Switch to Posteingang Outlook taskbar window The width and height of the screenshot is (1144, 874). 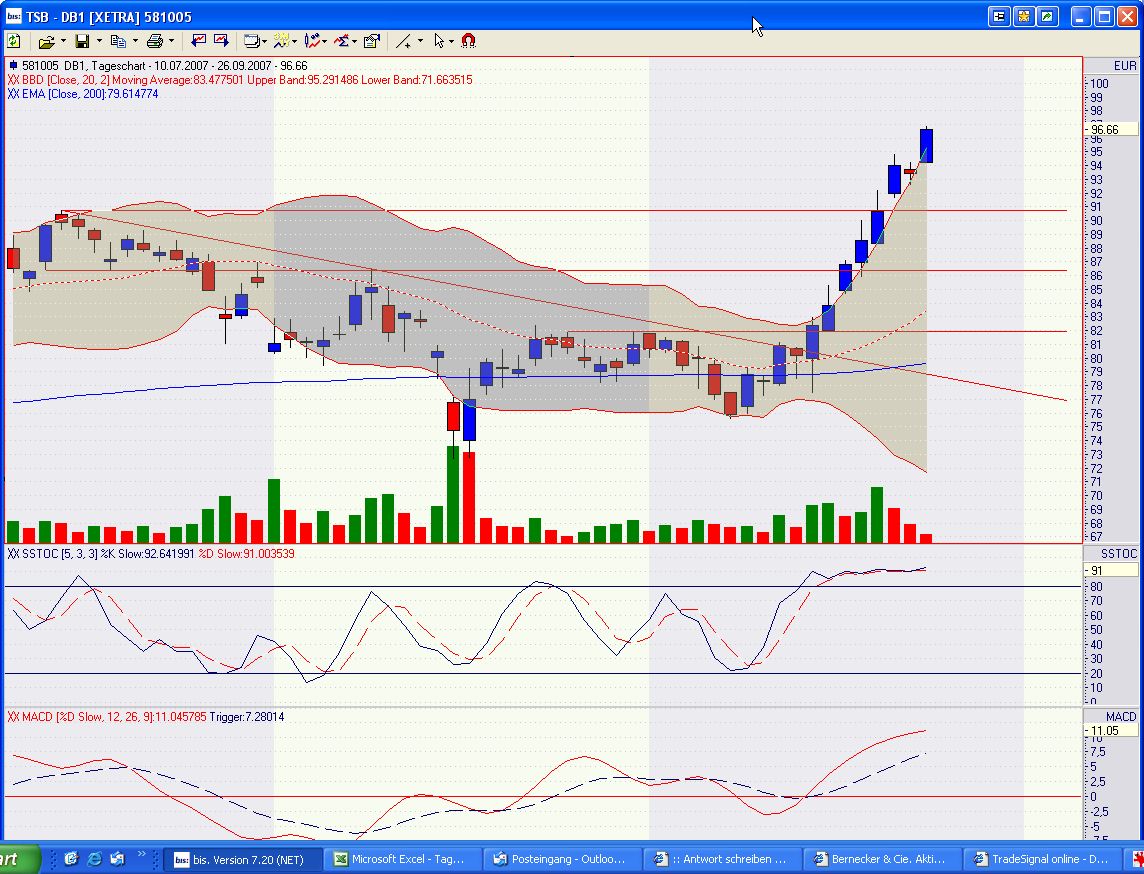(x=566, y=859)
